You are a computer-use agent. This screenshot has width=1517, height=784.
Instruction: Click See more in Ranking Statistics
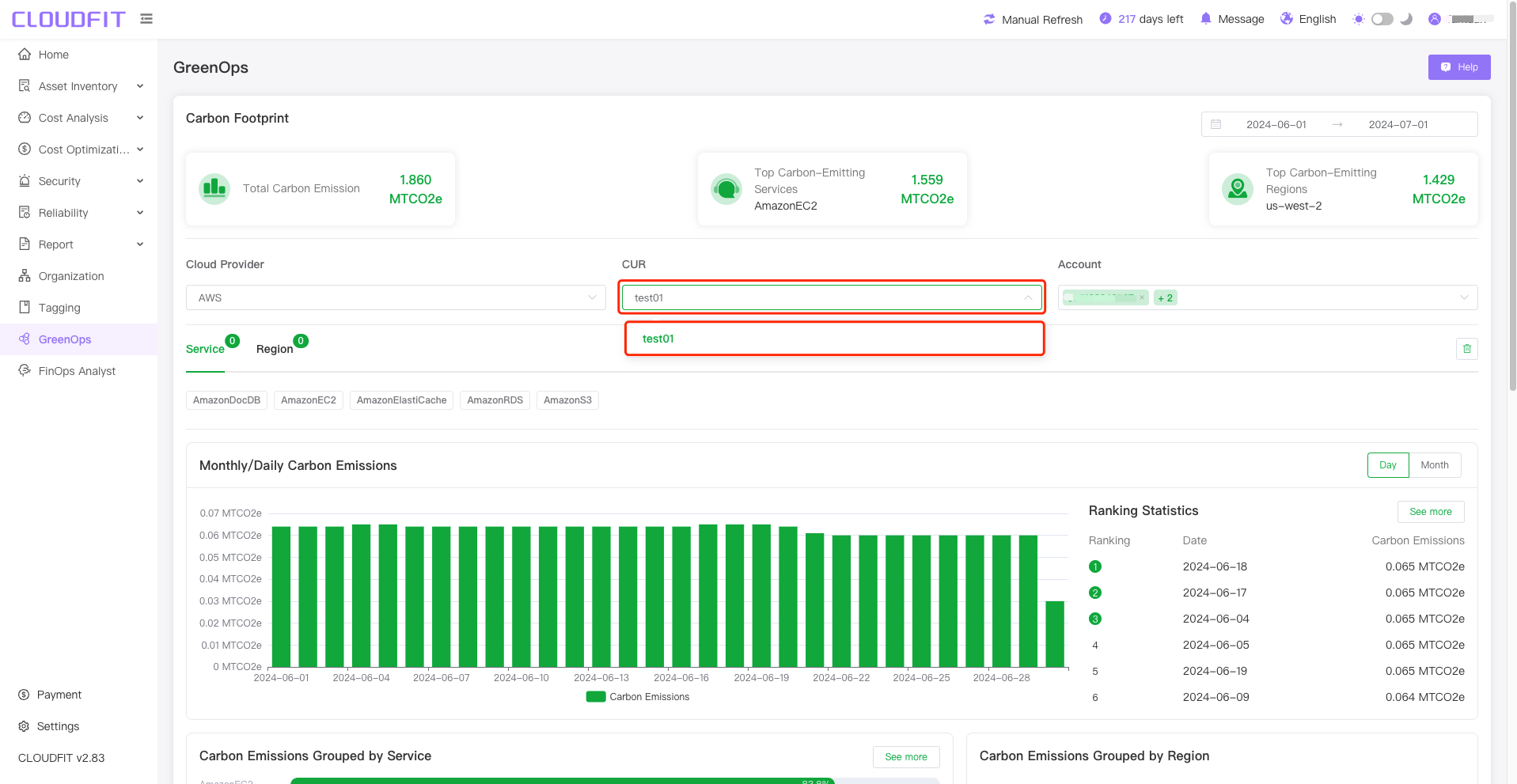tap(1431, 512)
